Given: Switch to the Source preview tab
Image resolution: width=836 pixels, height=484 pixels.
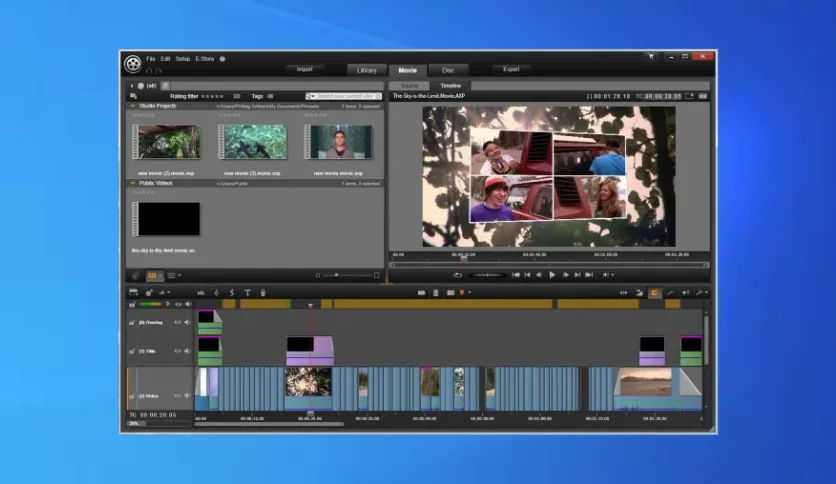Looking at the screenshot, I should tap(409, 86).
